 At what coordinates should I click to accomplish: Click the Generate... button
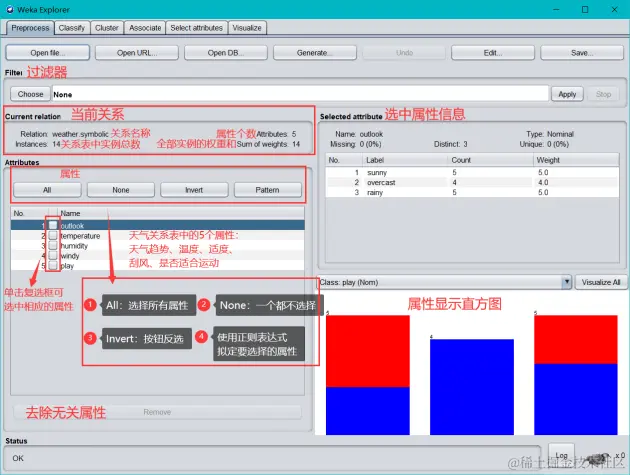coord(315,53)
